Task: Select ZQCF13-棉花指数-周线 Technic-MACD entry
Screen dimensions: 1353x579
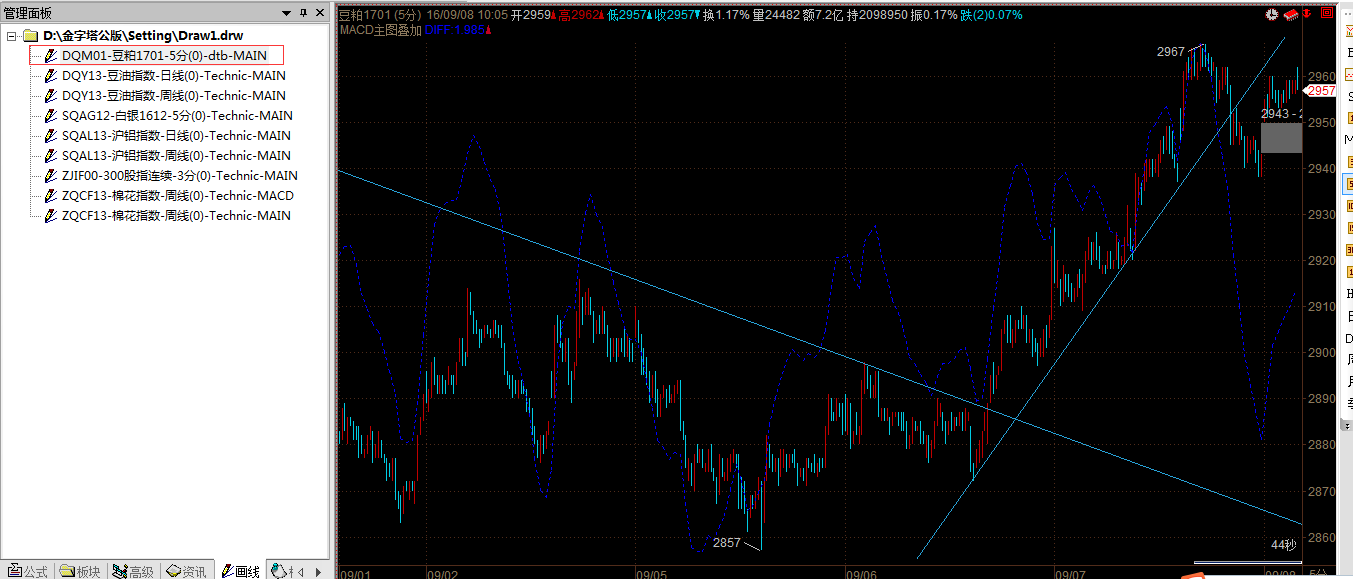Action: (x=177, y=196)
